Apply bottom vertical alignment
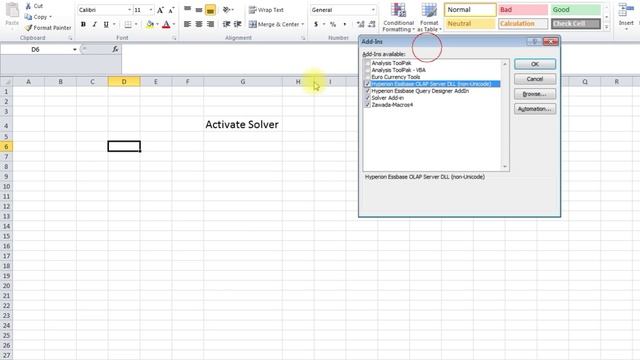The width and height of the screenshot is (640, 360). coord(211,10)
